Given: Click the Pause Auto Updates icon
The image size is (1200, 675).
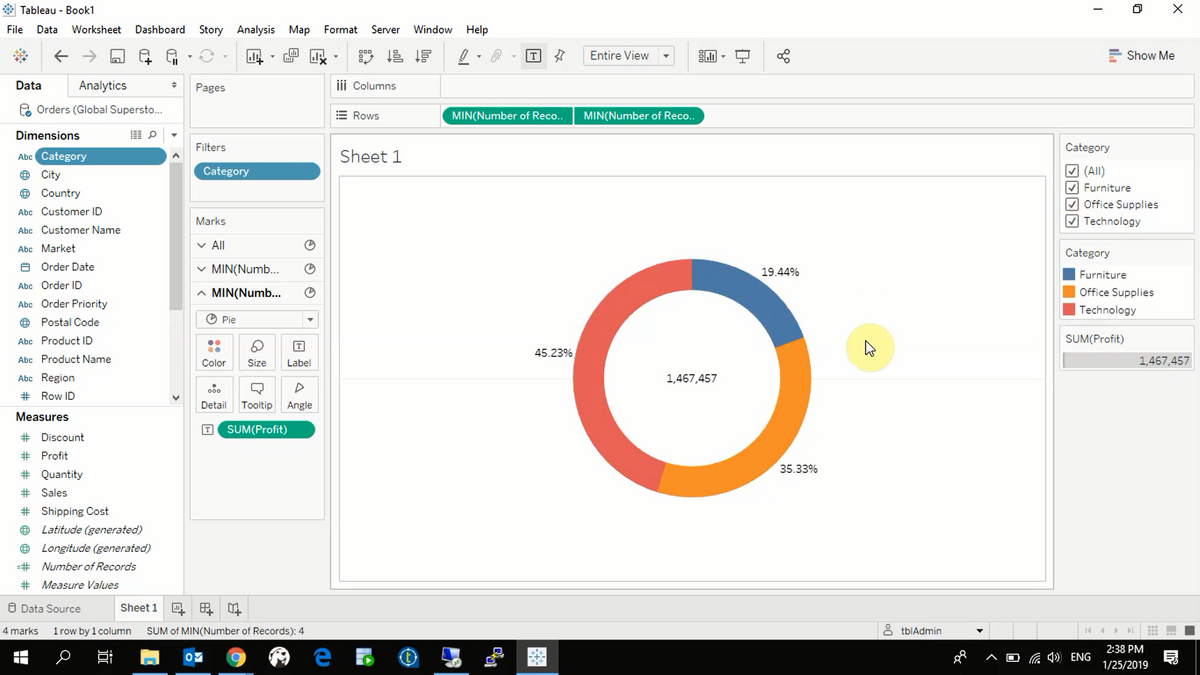Looking at the screenshot, I should click(172, 56).
